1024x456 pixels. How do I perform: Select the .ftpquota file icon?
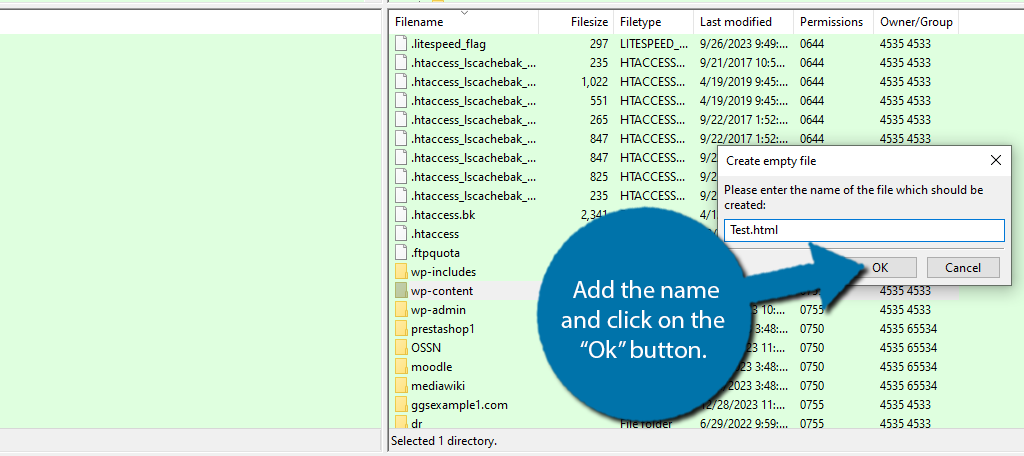click(x=401, y=253)
